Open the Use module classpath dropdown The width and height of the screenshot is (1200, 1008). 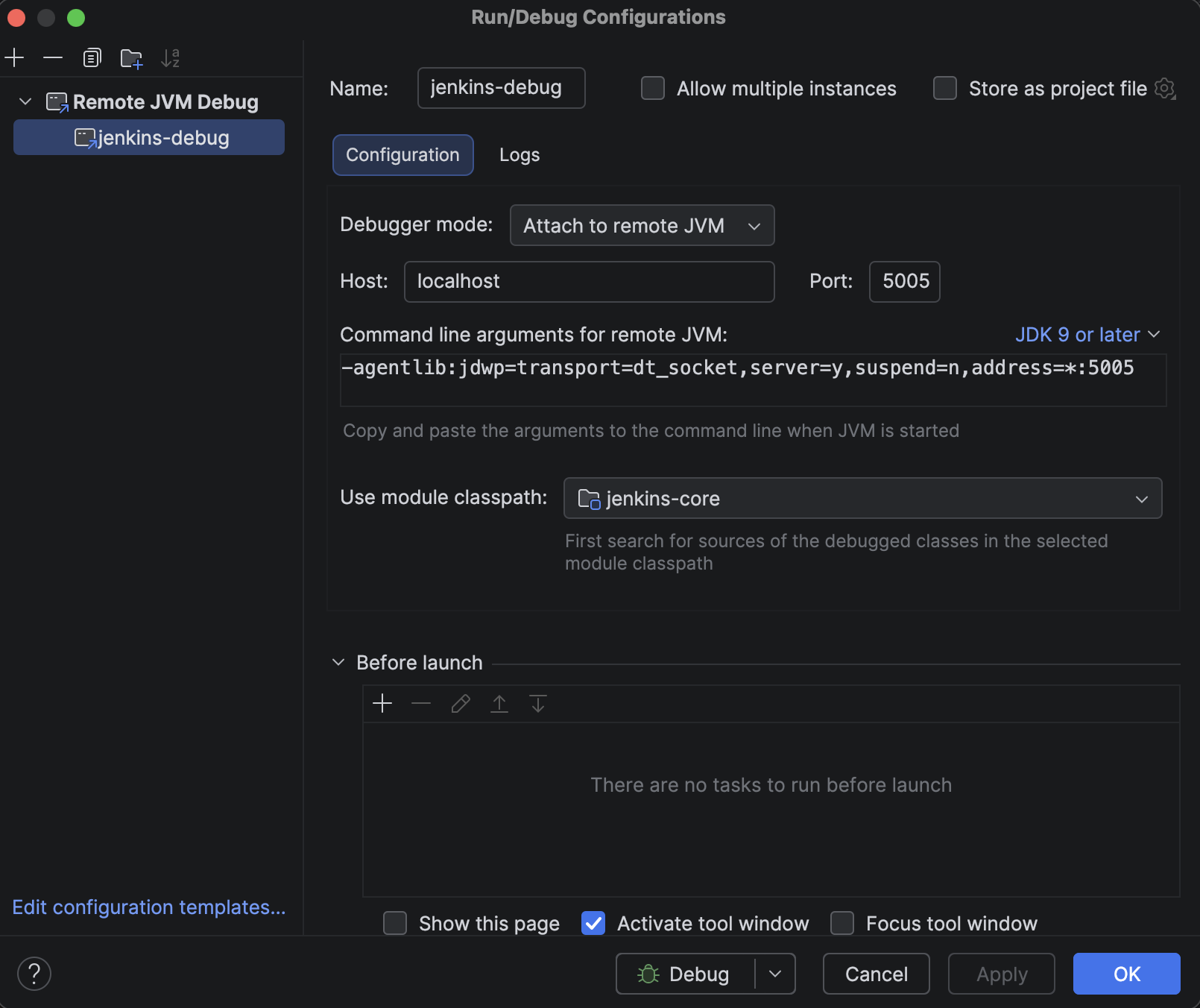[862, 498]
